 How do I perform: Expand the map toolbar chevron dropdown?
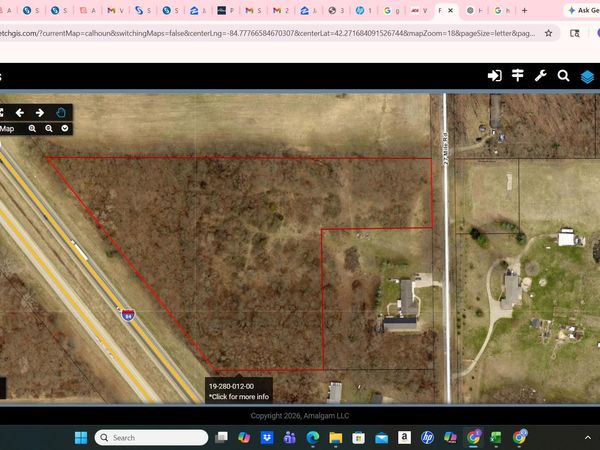(65, 128)
